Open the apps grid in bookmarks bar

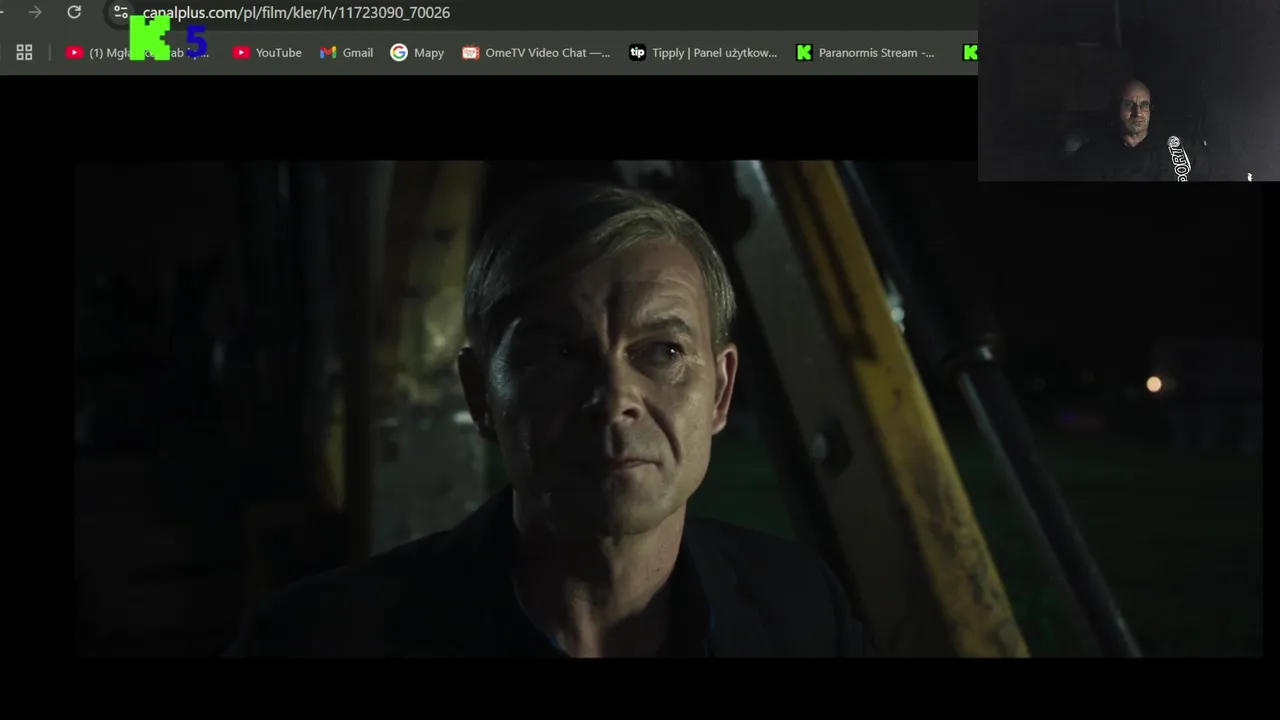[x=24, y=52]
